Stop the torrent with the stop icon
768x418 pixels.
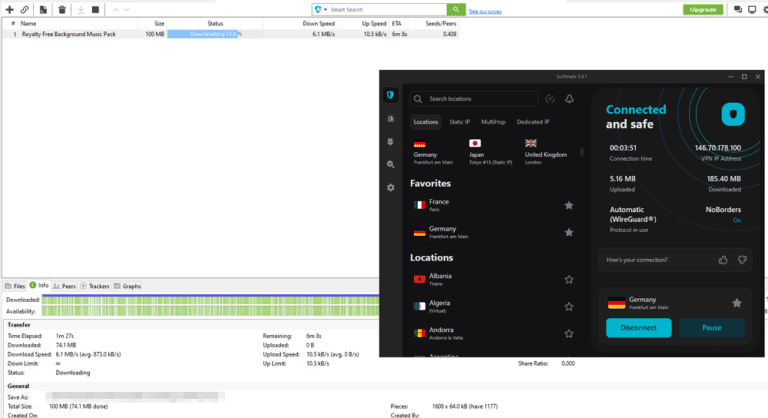click(x=95, y=9)
